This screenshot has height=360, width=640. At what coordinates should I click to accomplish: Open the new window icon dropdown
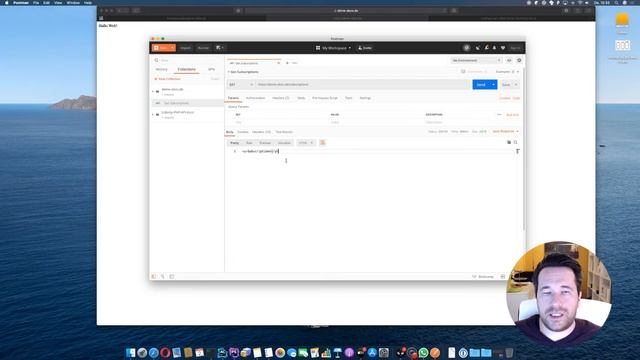point(220,48)
